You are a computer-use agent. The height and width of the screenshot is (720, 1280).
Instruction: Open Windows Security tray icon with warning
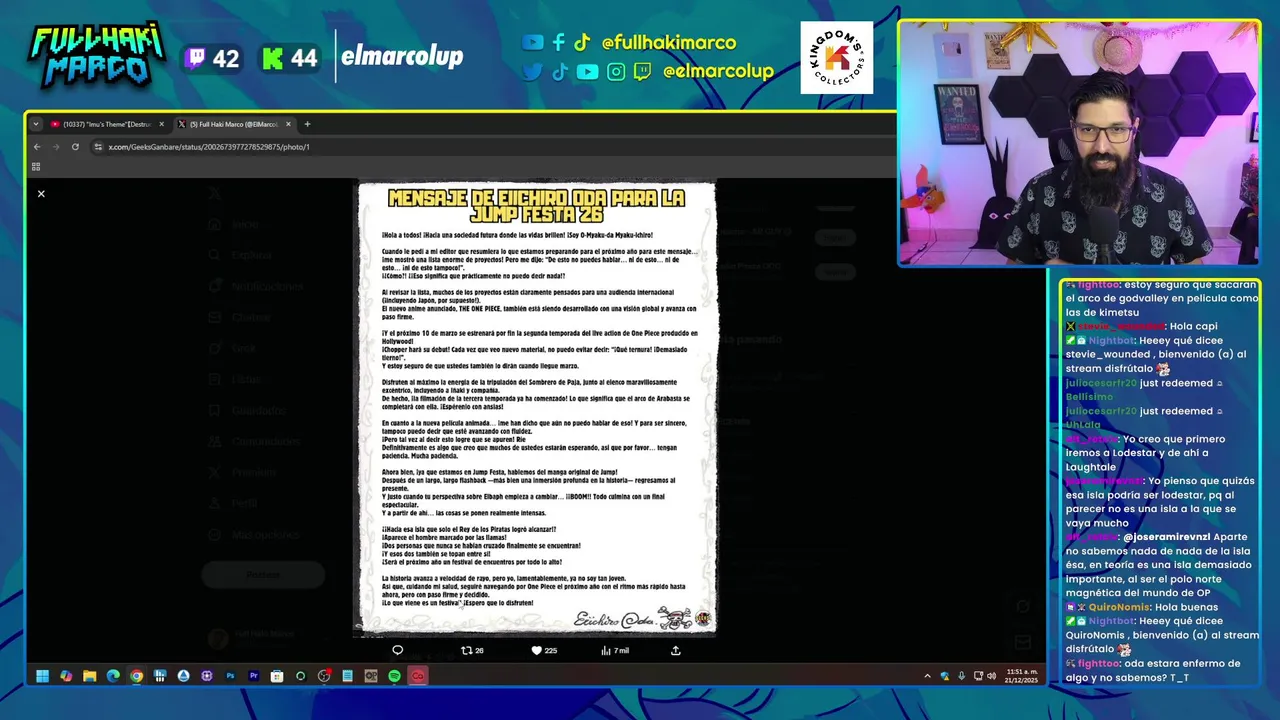(945, 676)
